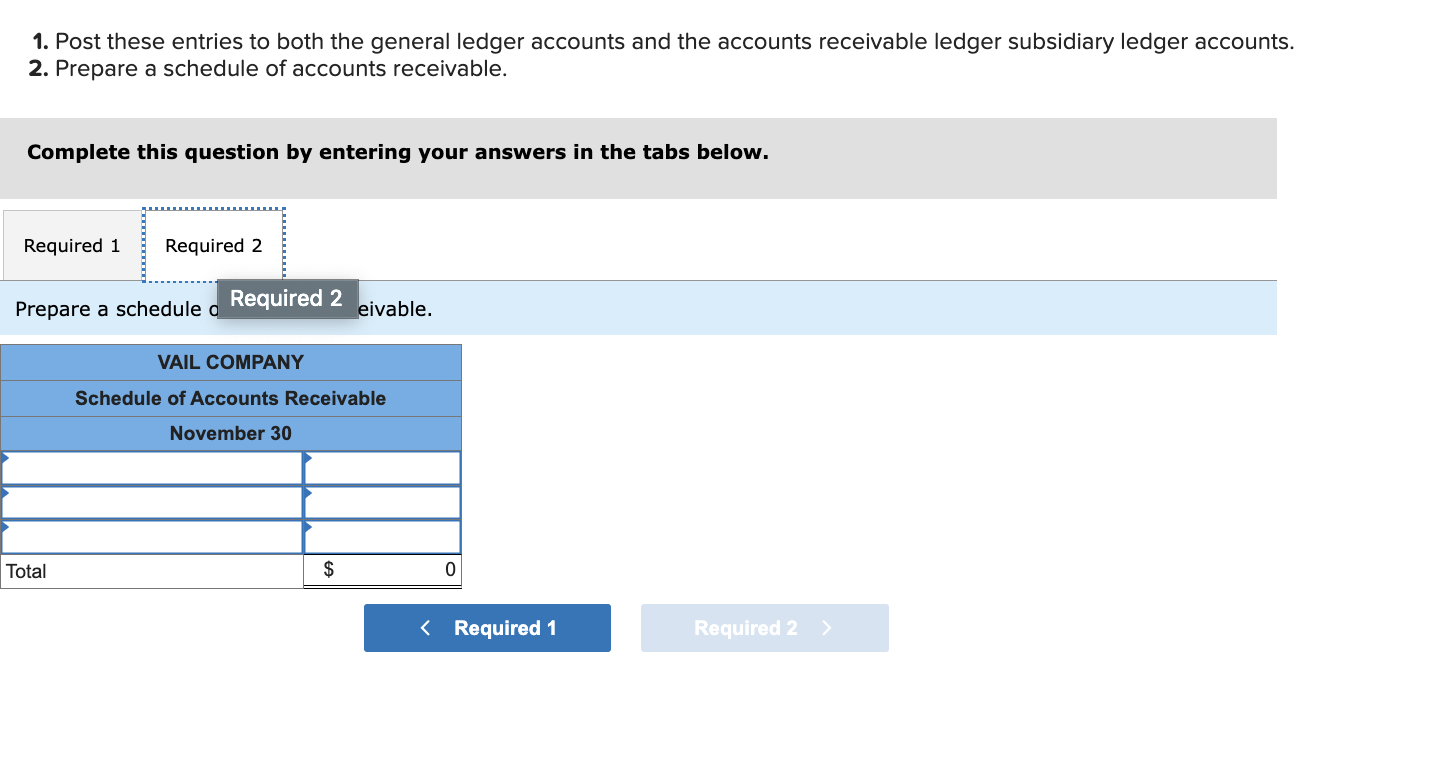Click the Total row label

26,571
